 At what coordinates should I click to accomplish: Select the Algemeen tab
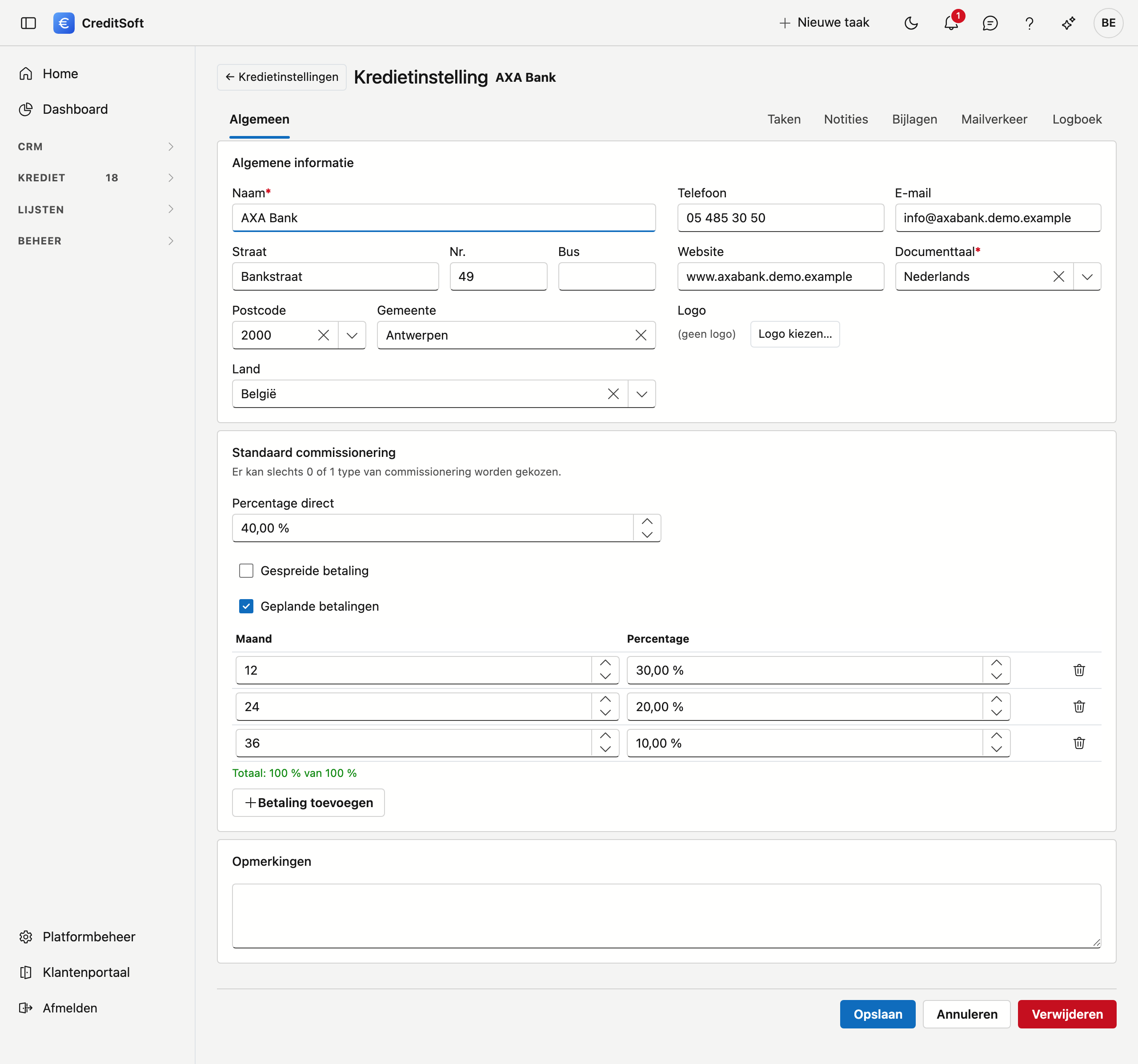click(x=259, y=119)
